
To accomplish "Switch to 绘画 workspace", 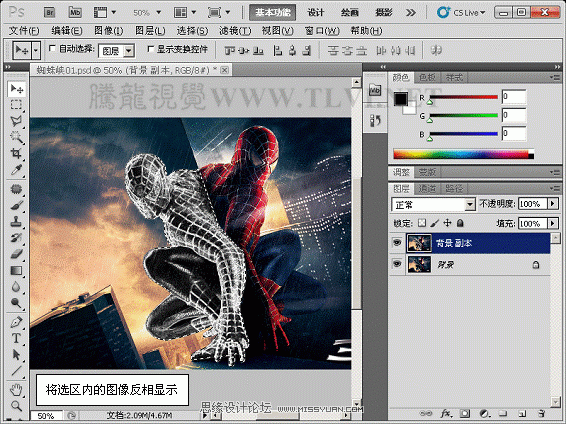I will point(349,13).
